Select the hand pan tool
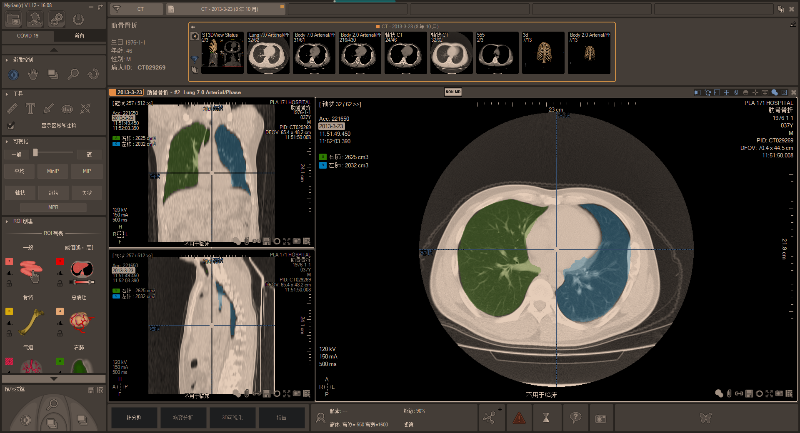Viewport: 800px width, 433px height. click(32, 73)
